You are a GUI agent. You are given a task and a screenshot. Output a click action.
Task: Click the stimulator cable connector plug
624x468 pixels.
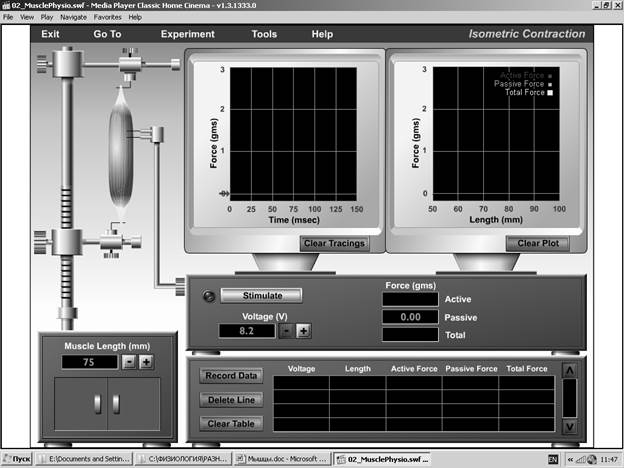tap(180, 287)
